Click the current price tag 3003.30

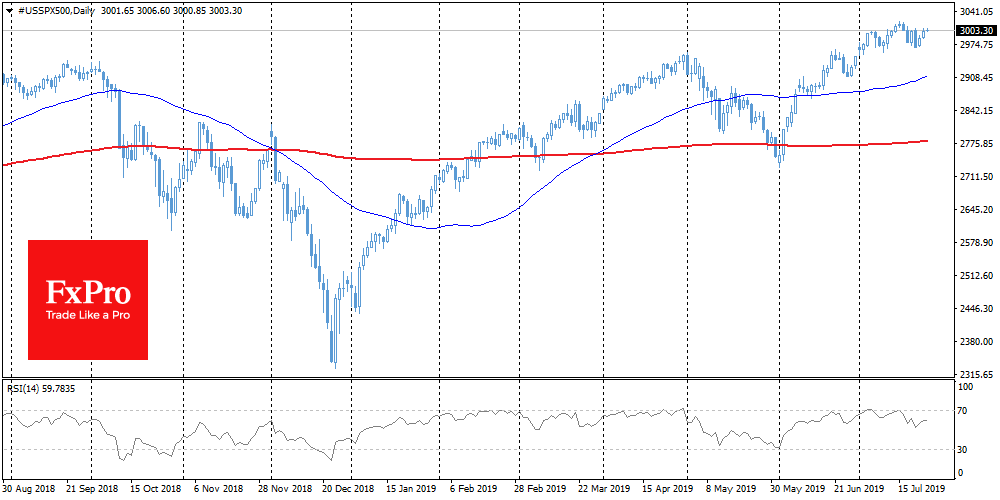(975, 31)
